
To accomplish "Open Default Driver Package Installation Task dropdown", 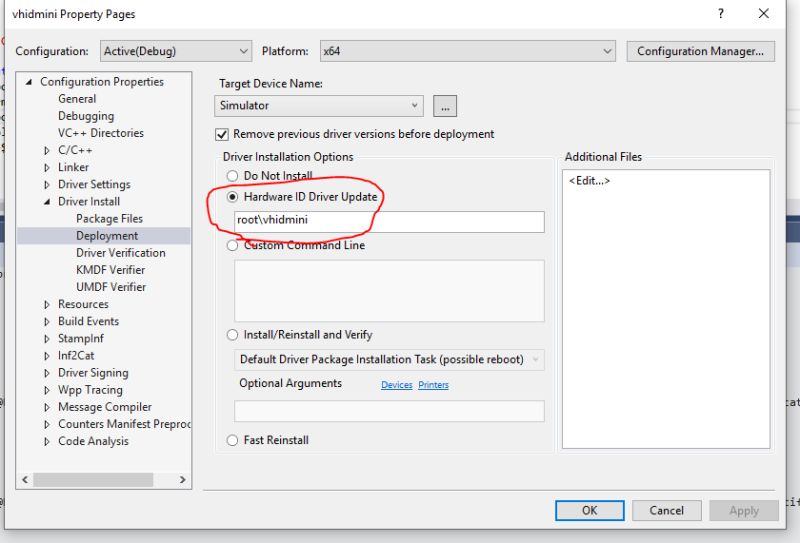I will click(389, 359).
